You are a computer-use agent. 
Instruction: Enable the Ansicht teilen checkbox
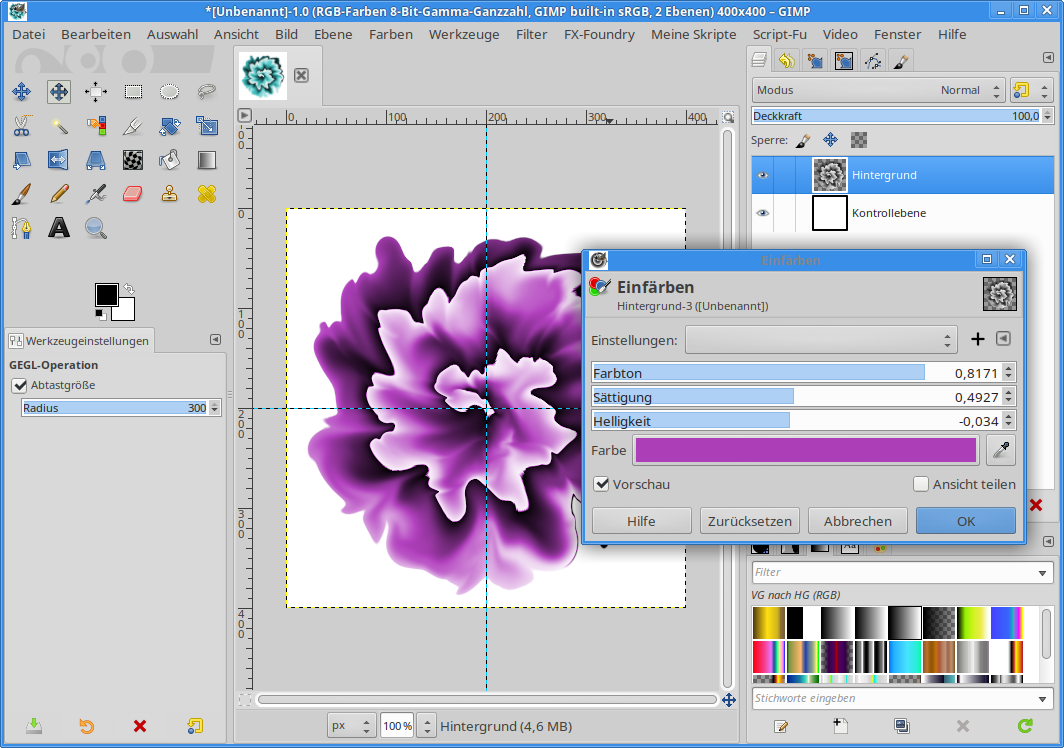click(x=921, y=484)
